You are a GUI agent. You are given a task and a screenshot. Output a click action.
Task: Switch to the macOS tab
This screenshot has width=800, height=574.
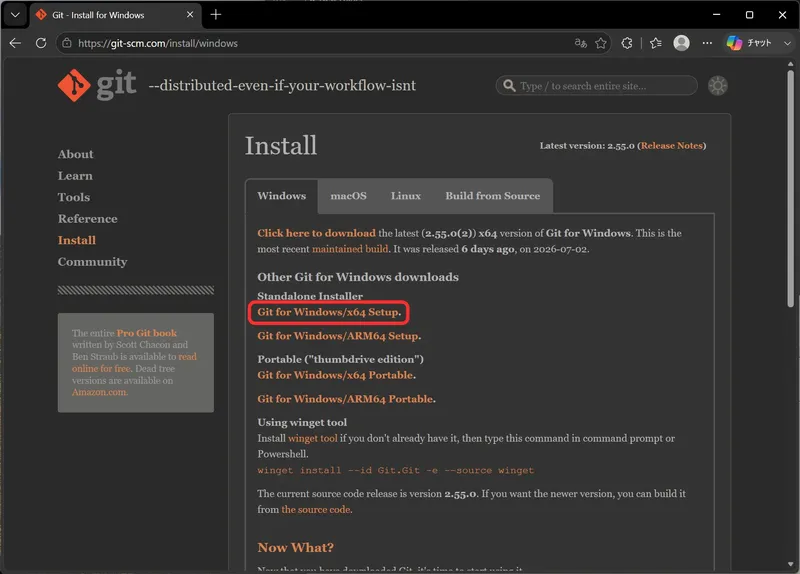point(348,196)
